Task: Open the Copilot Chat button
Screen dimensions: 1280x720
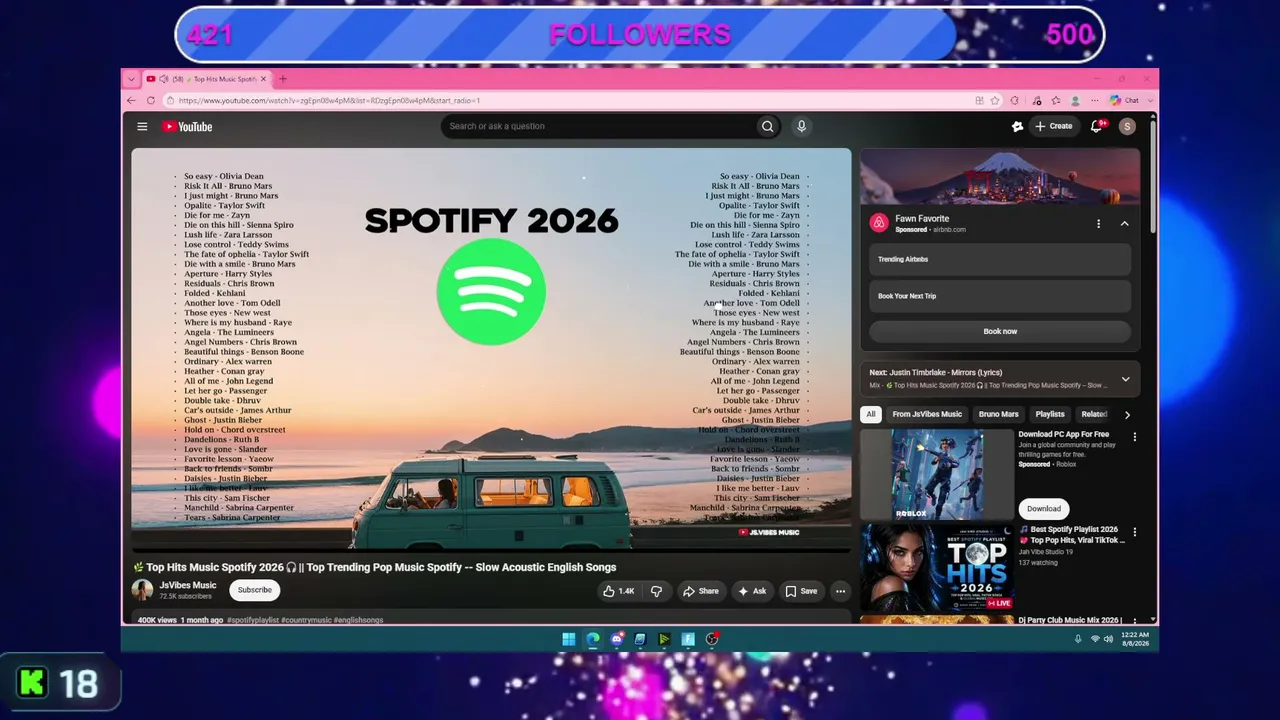Action: pos(1125,100)
